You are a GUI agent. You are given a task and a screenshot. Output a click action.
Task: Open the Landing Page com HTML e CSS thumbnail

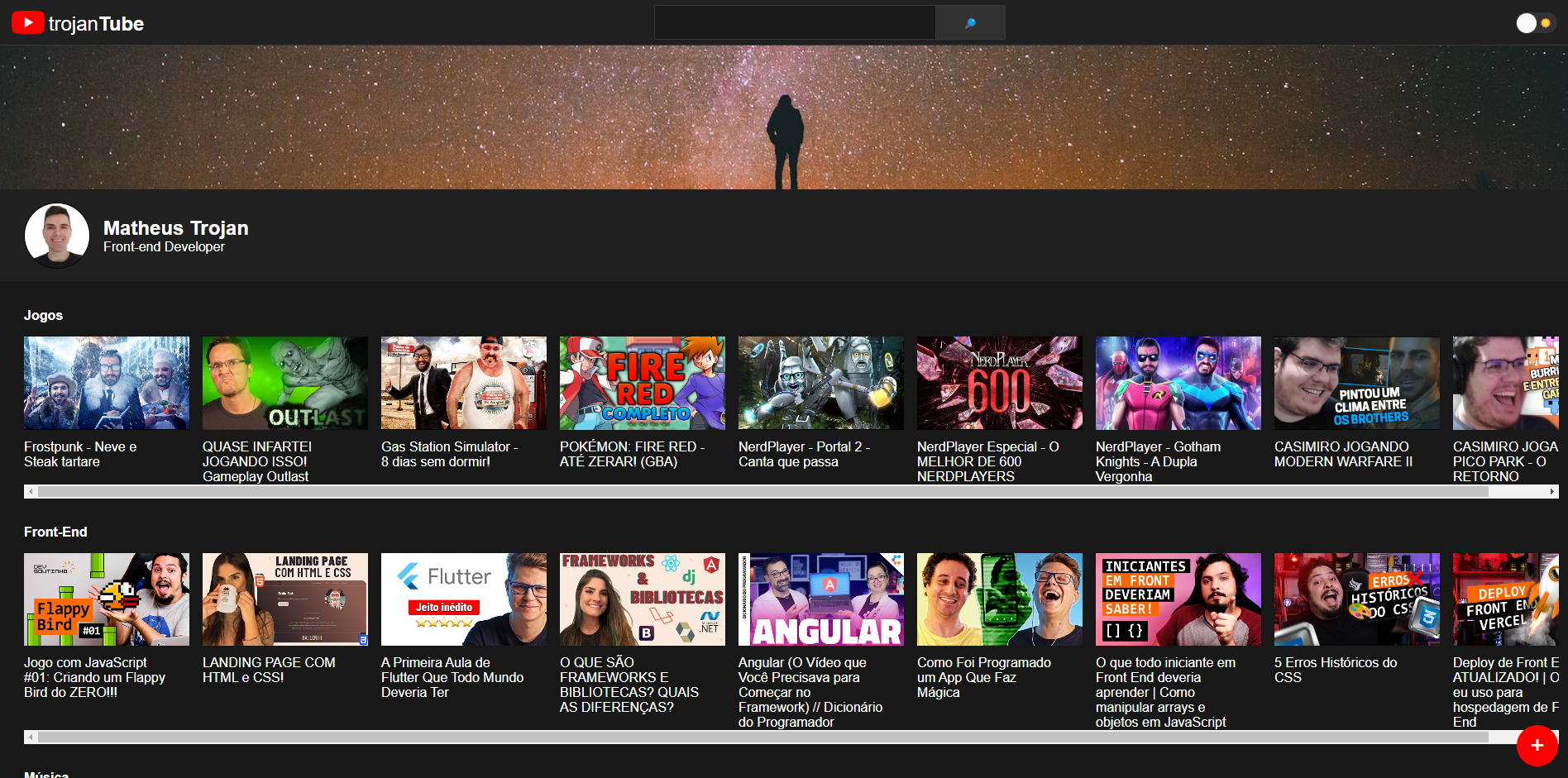tap(285, 599)
